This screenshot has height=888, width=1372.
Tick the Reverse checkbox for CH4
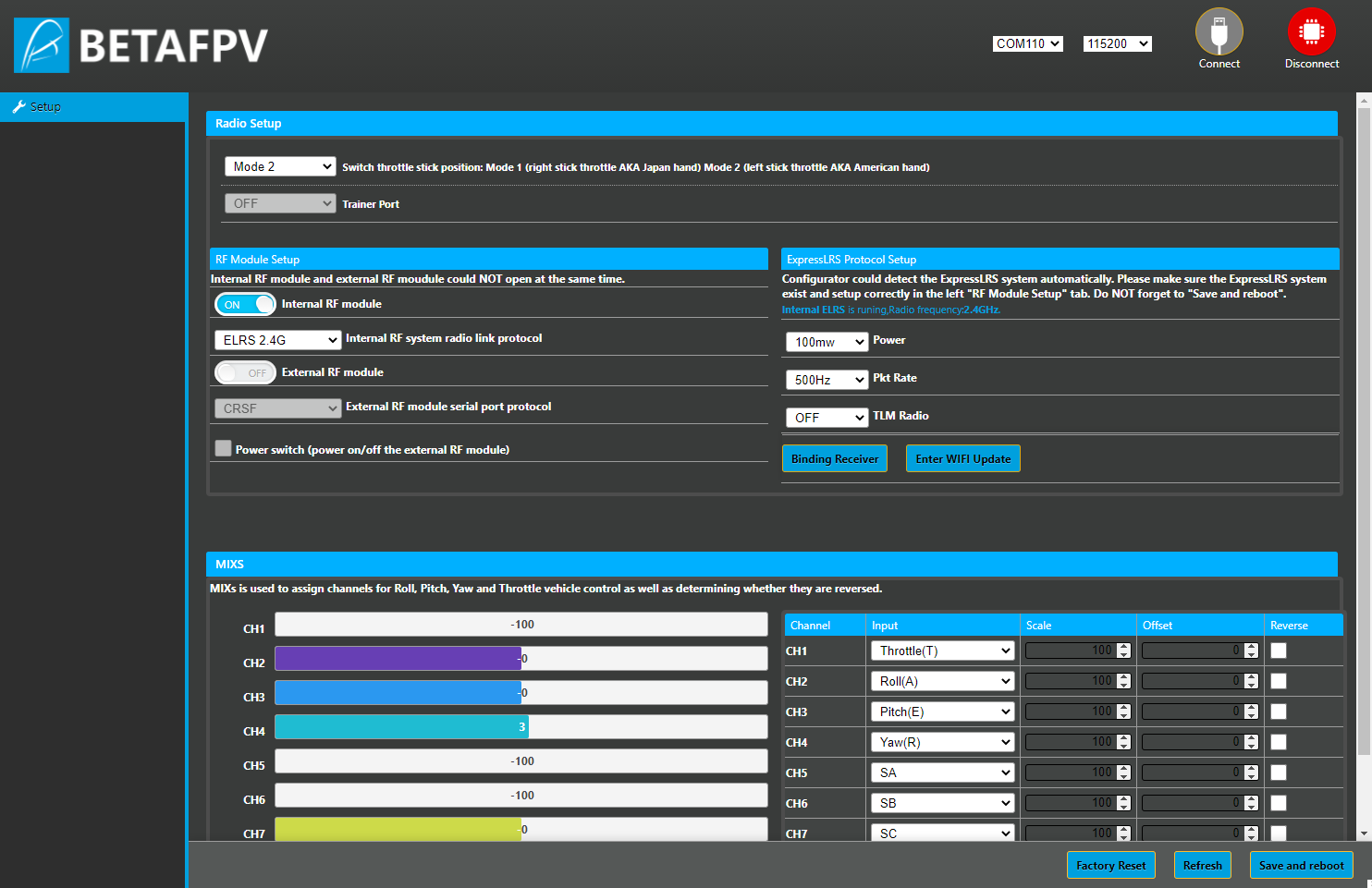(x=1278, y=742)
